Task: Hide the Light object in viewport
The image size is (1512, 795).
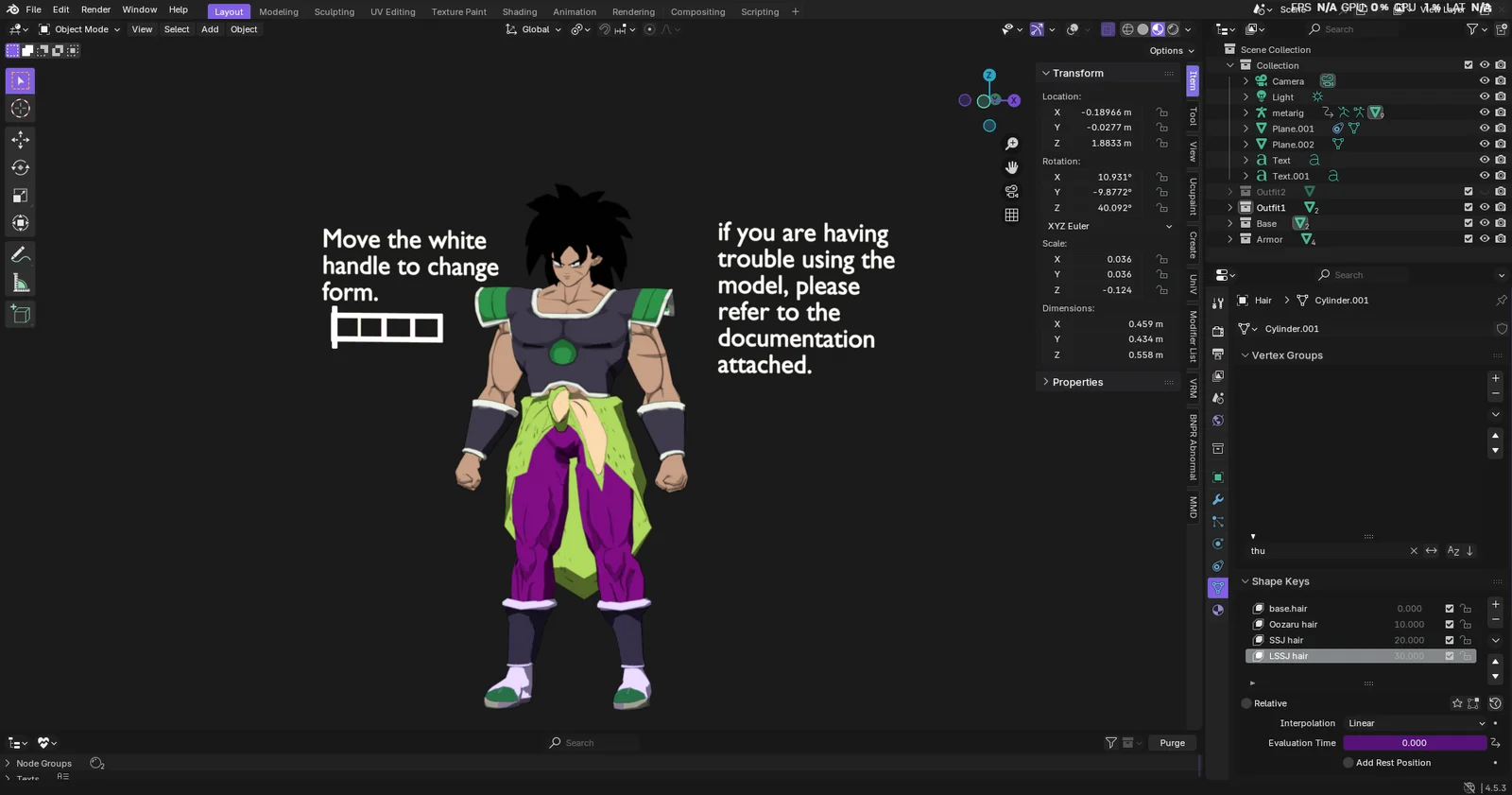Action: [x=1485, y=96]
